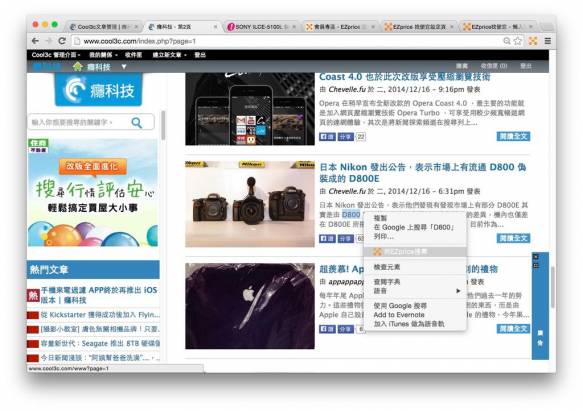The width and height of the screenshot is (583, 411).
Task: Click the page vertical scrollbar at right edge
Action: (553, 286)
